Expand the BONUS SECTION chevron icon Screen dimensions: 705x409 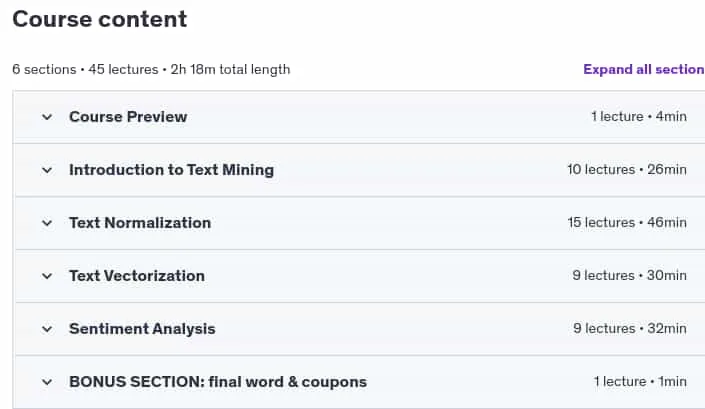(x=47, y=382)
